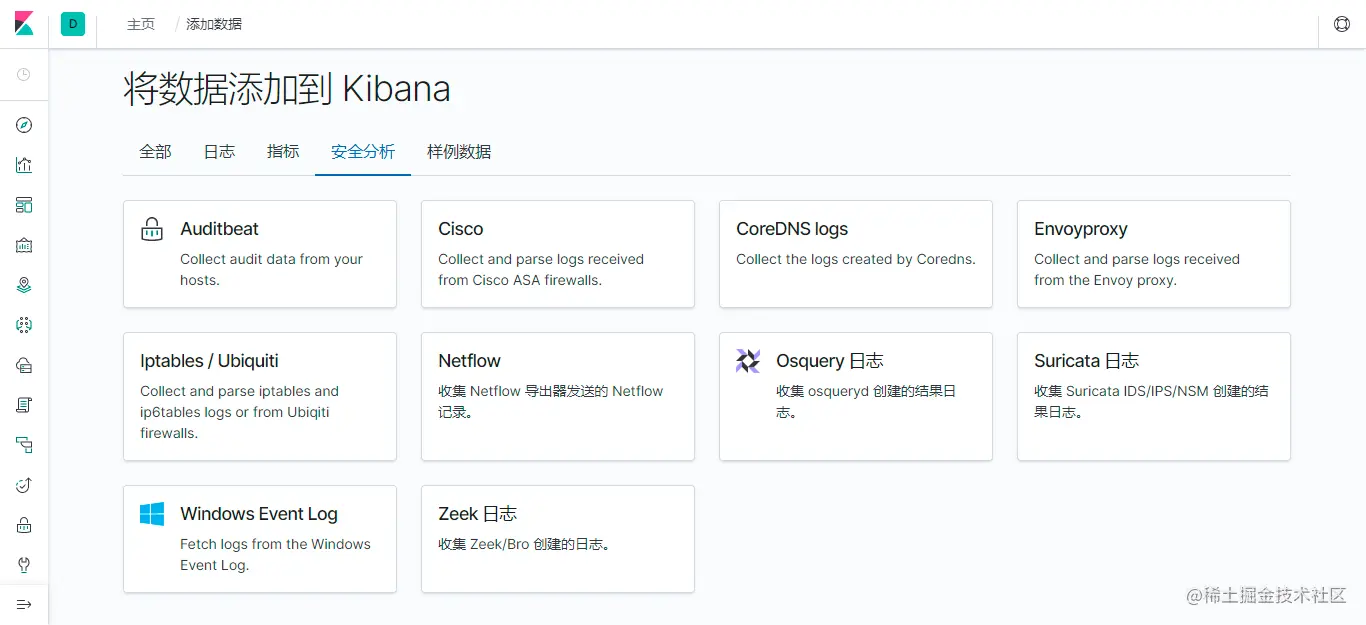
Task: Open the Dashboard icon in sidebar
Action: (x=24, y=205)
